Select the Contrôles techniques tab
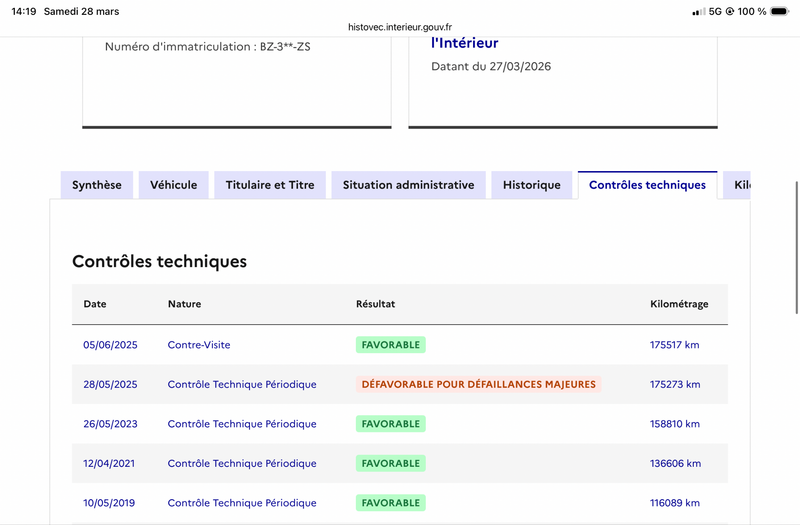 coord(647,185)
